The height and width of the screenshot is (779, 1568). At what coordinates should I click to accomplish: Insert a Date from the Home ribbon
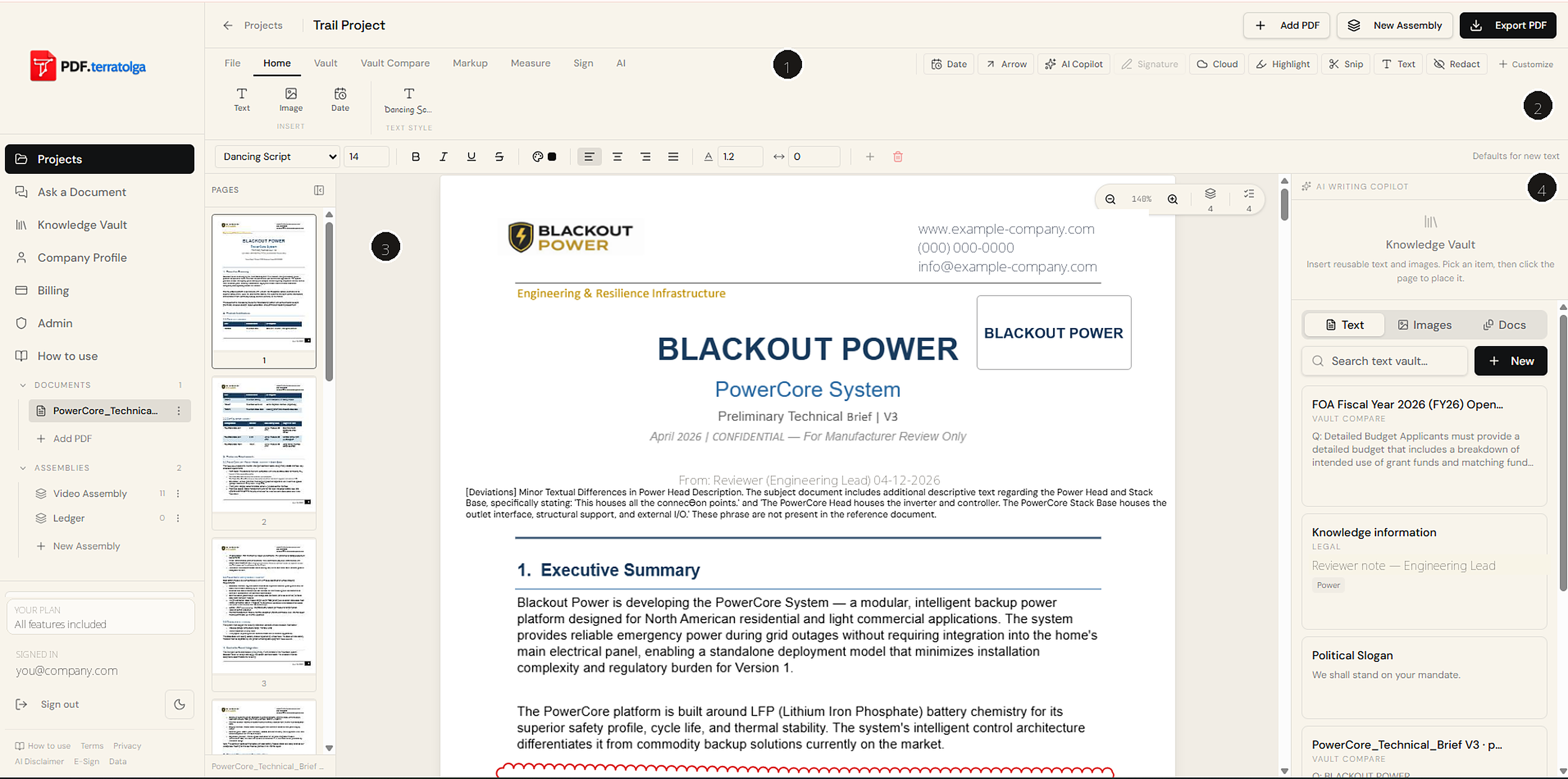340,100
